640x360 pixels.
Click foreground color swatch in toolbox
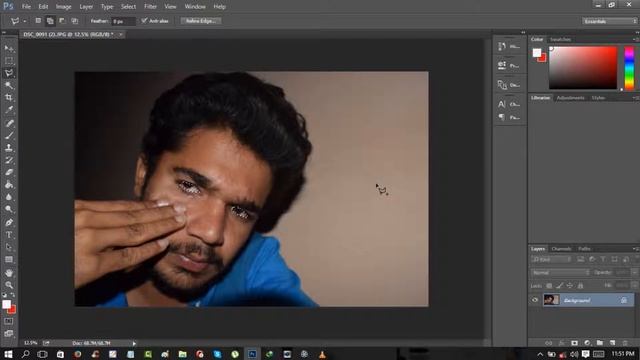pyautogui.click(x=6, y=304)
